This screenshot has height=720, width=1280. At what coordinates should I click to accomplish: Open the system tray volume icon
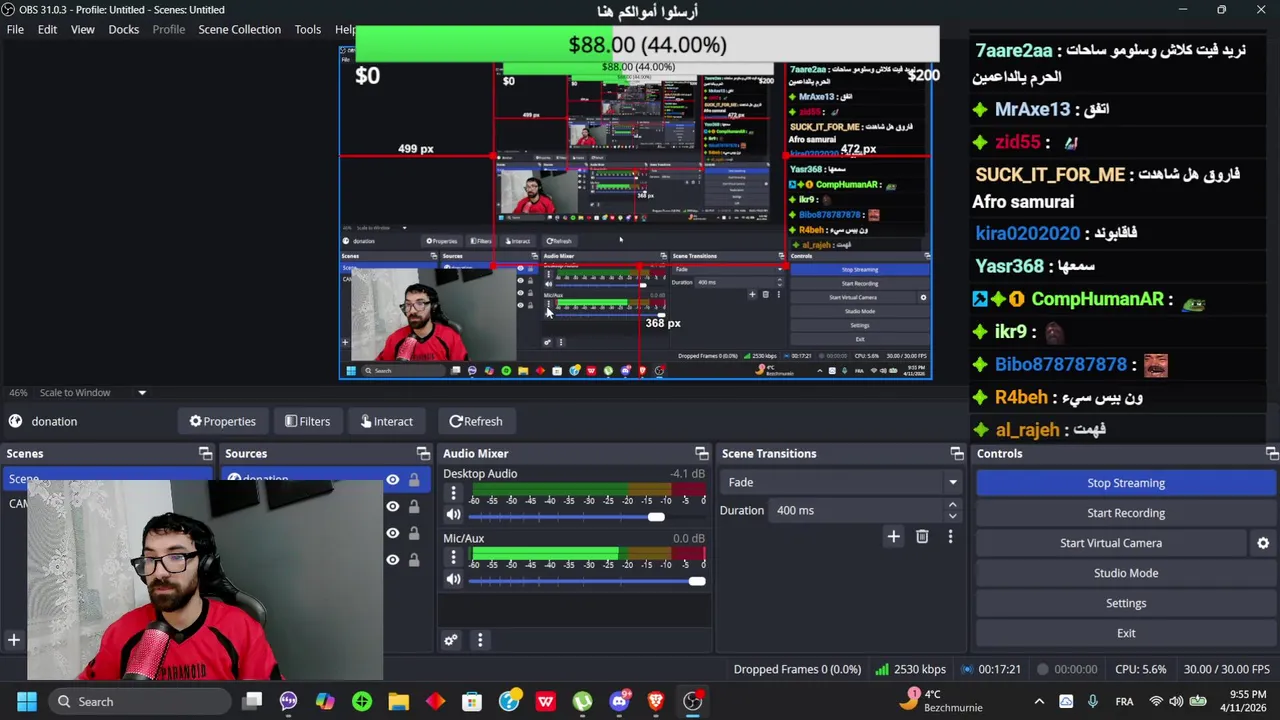[1176, 701]
